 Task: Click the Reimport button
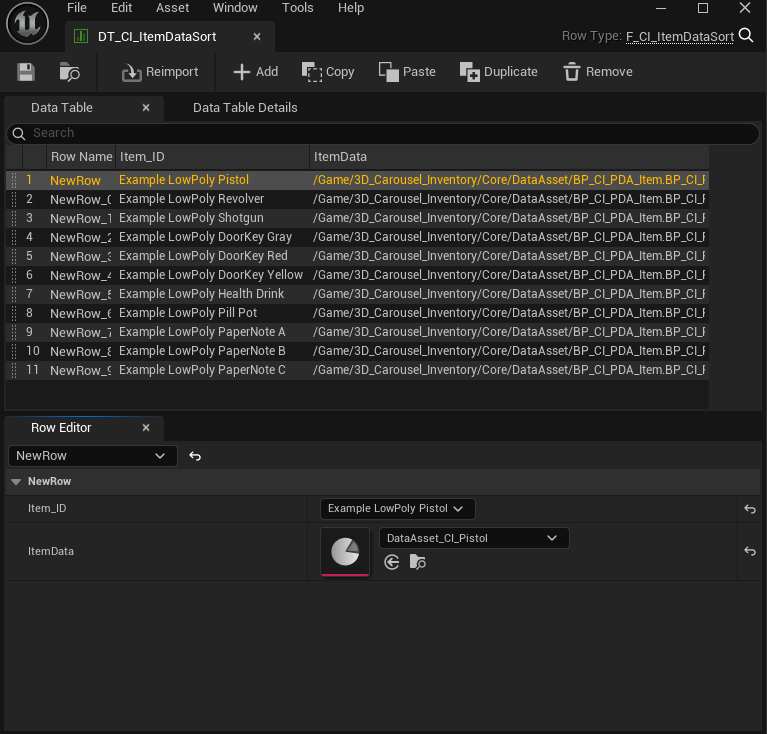tap(160, 72)
